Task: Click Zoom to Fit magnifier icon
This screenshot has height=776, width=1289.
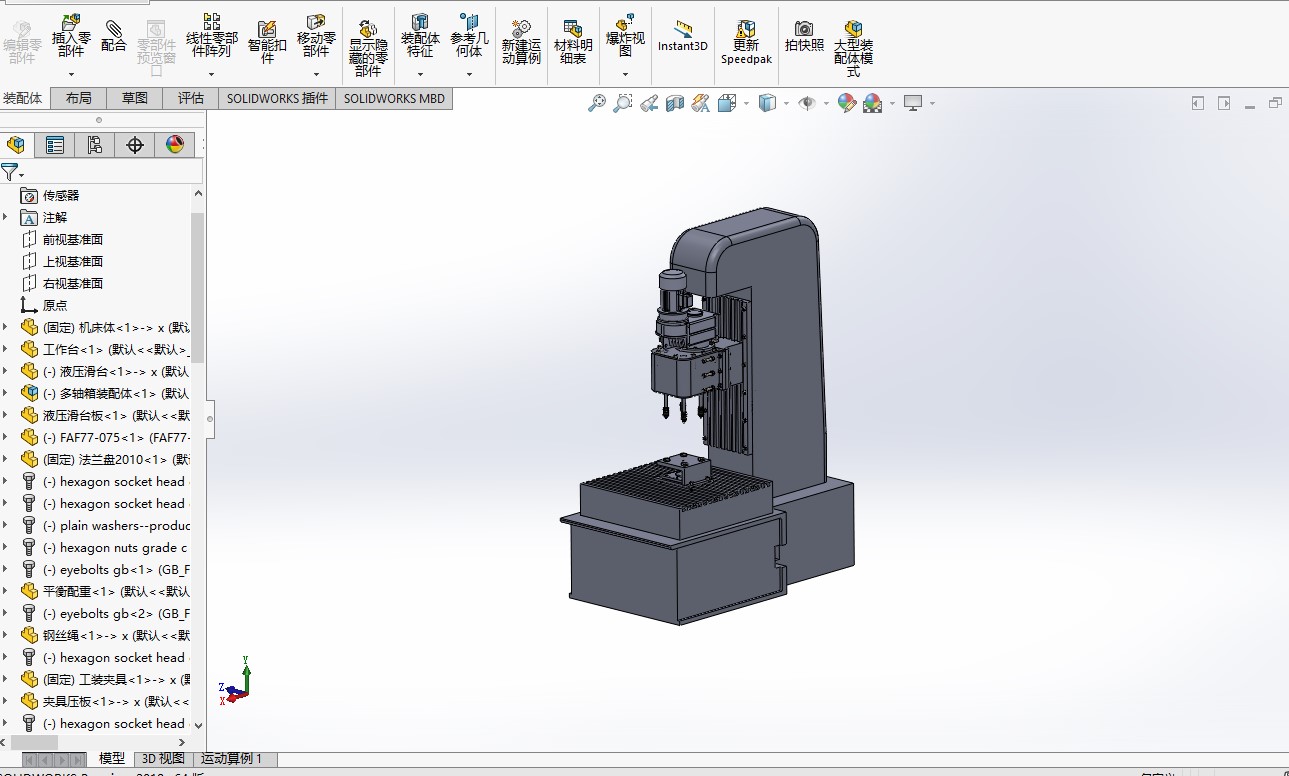Action: tap(597, 103)
